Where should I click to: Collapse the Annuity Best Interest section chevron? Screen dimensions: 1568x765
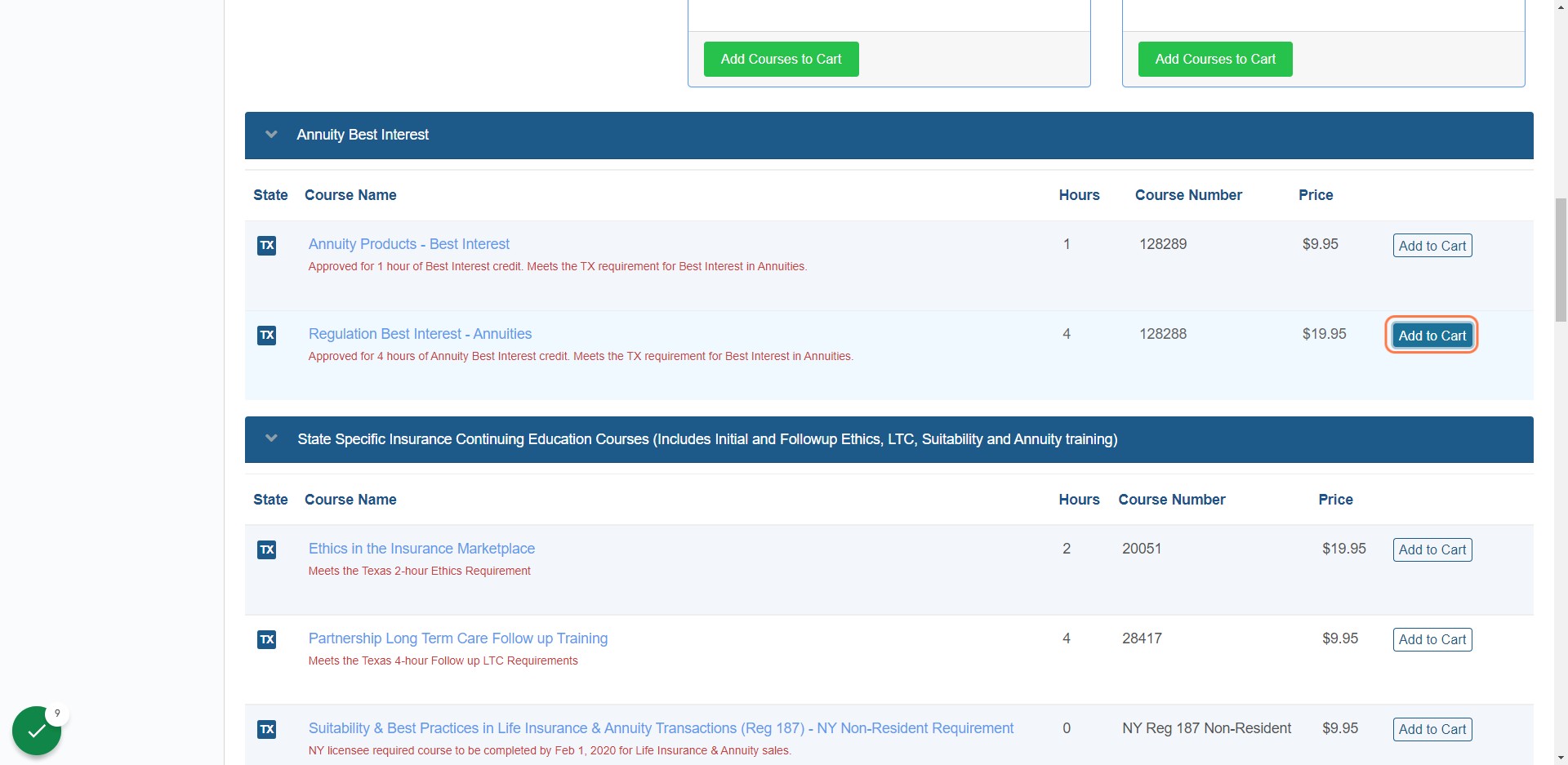(x=272, y=135)
